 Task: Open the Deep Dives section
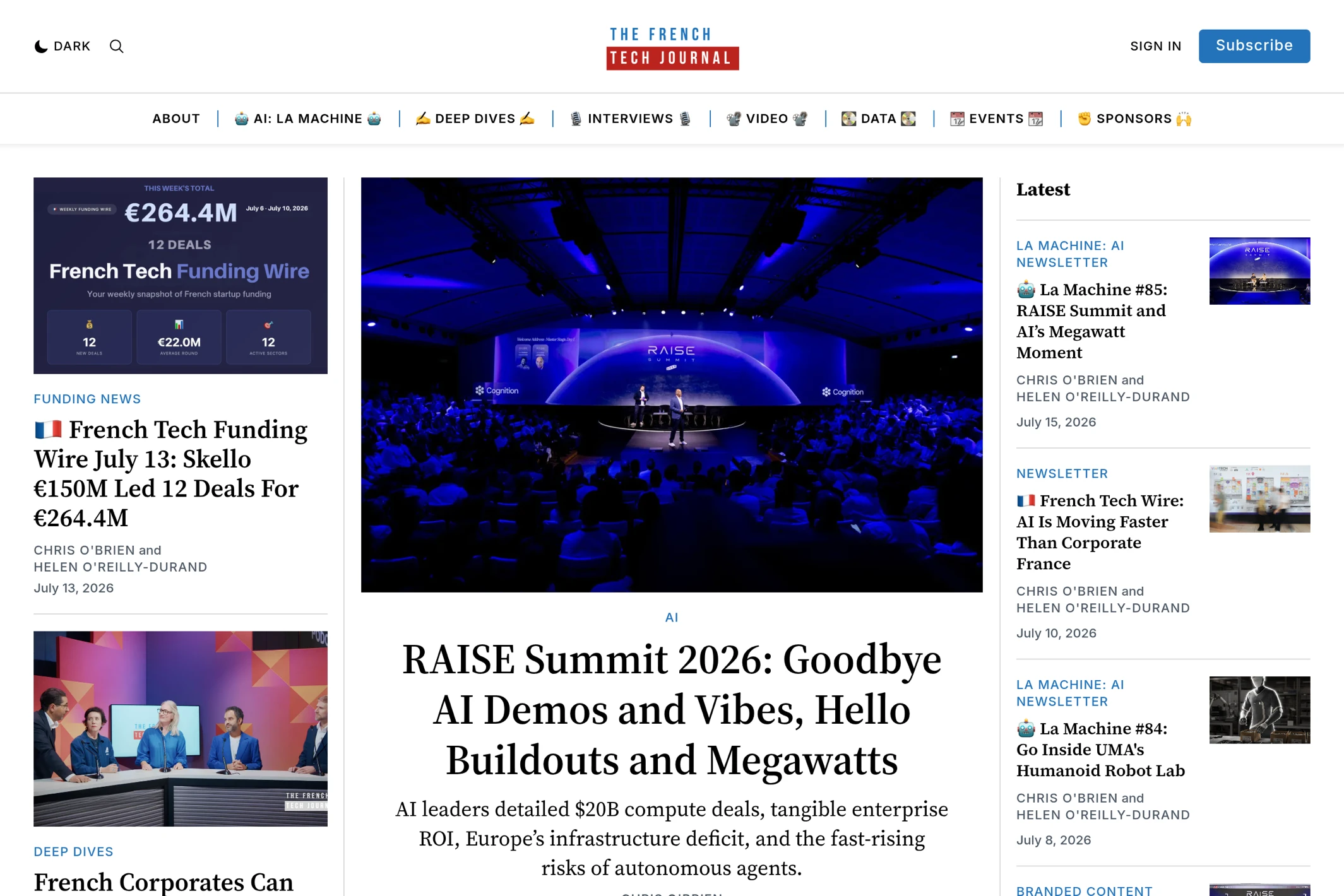[475, 119]
